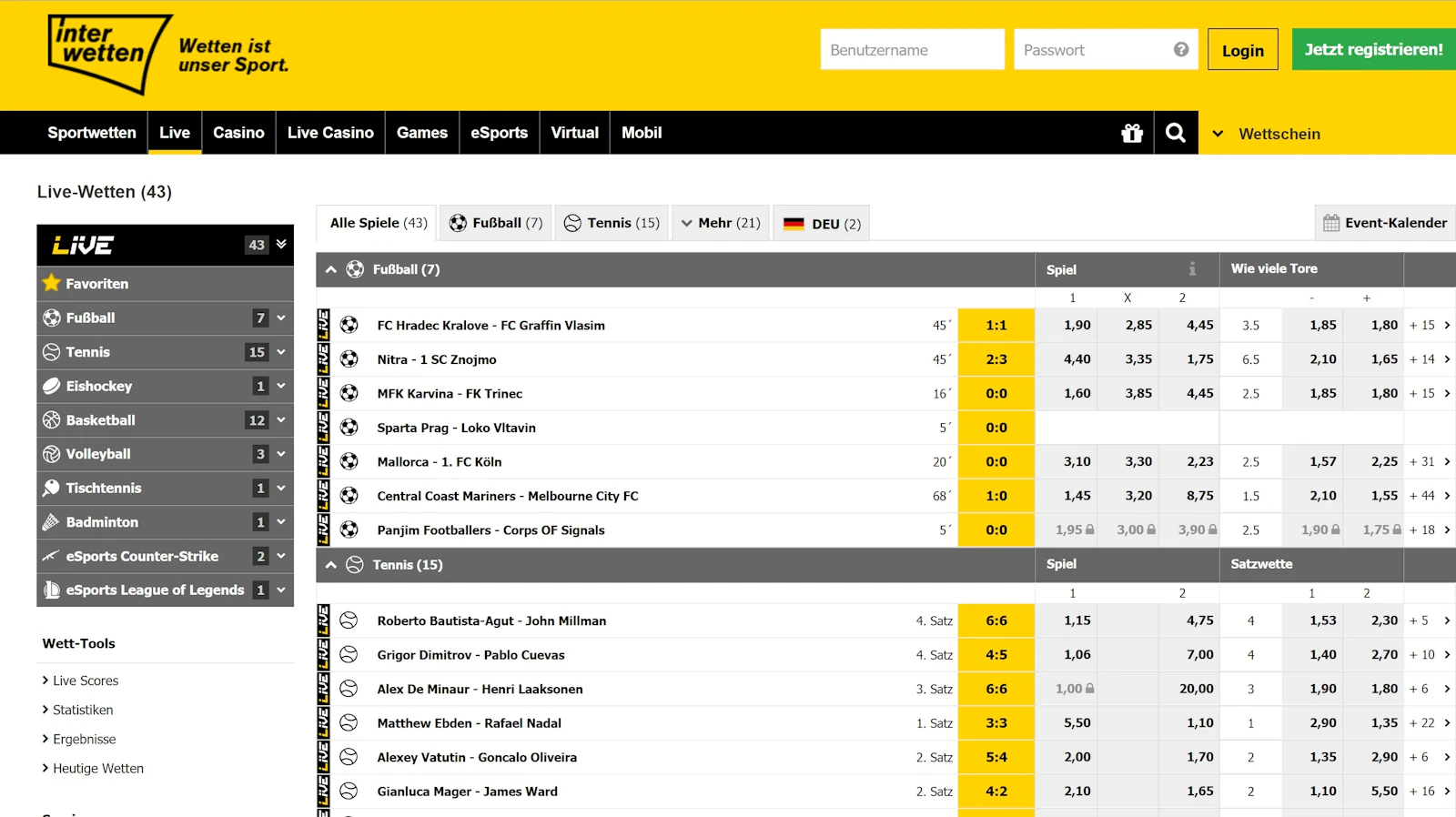The height and width of the screenshot is (817, 1456).
Task: Expand the Wettschein betslip dropdown
Action: point(1218,134)
